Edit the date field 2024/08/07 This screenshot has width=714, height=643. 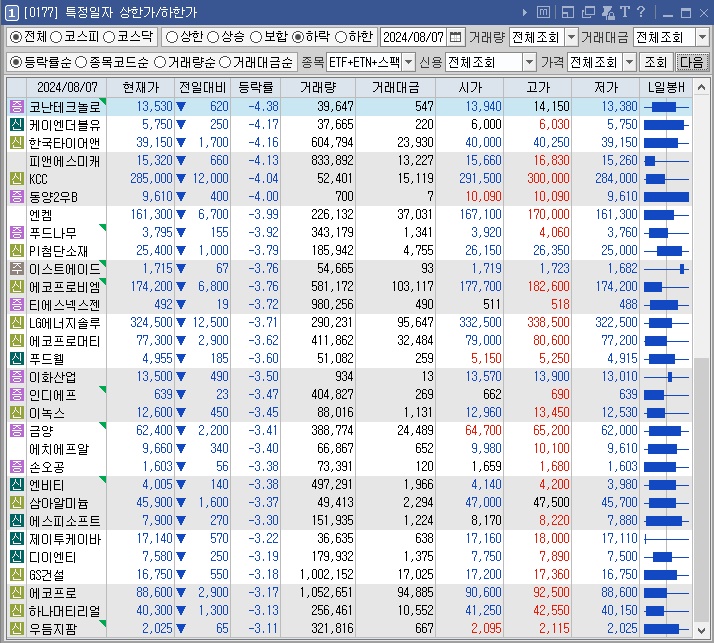(x=413, y=37)
